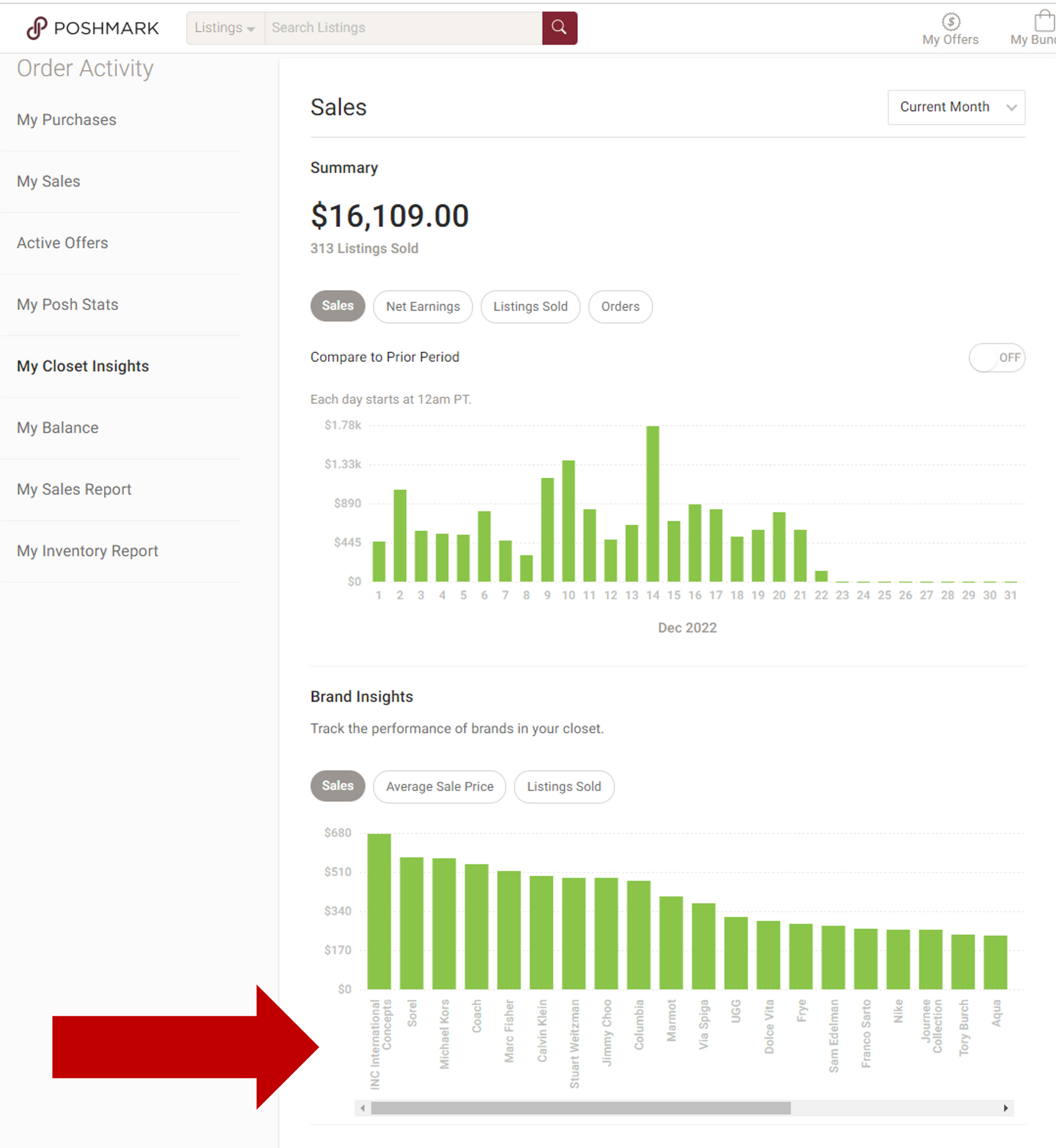Select the Average Sale Price tab
1056x1148 pixels.
[x=440, y=786]
